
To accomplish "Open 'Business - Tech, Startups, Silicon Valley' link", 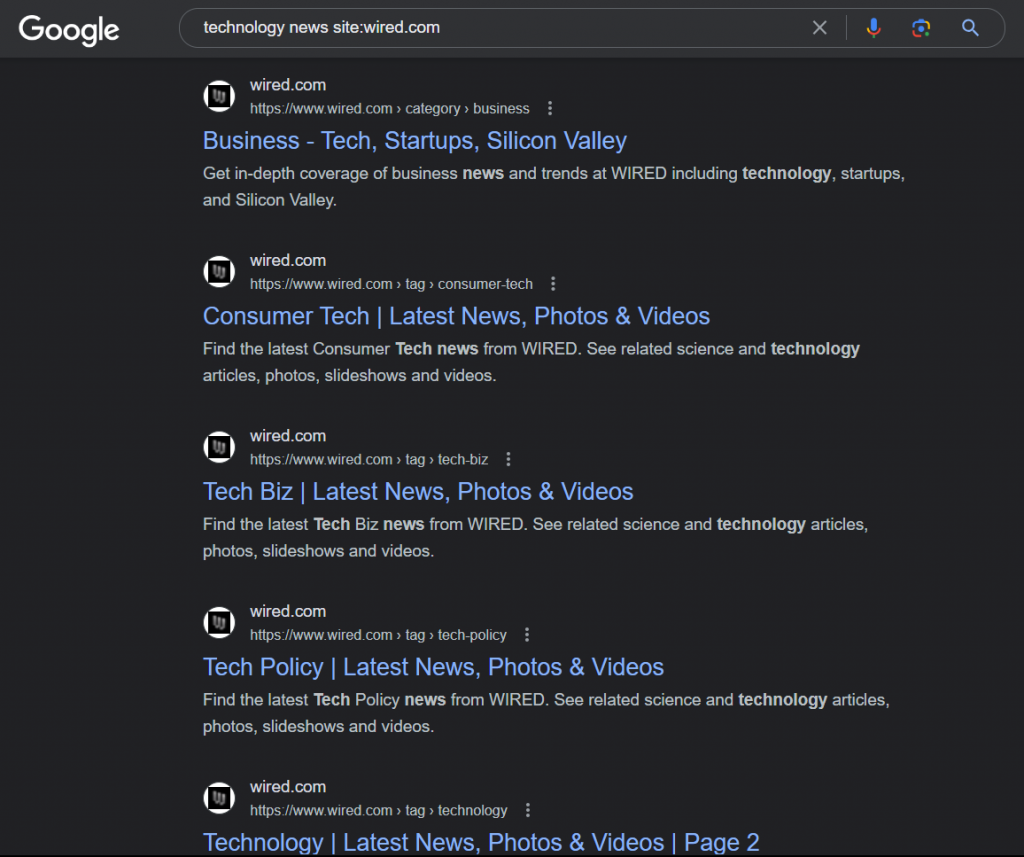I will (415, 141).
